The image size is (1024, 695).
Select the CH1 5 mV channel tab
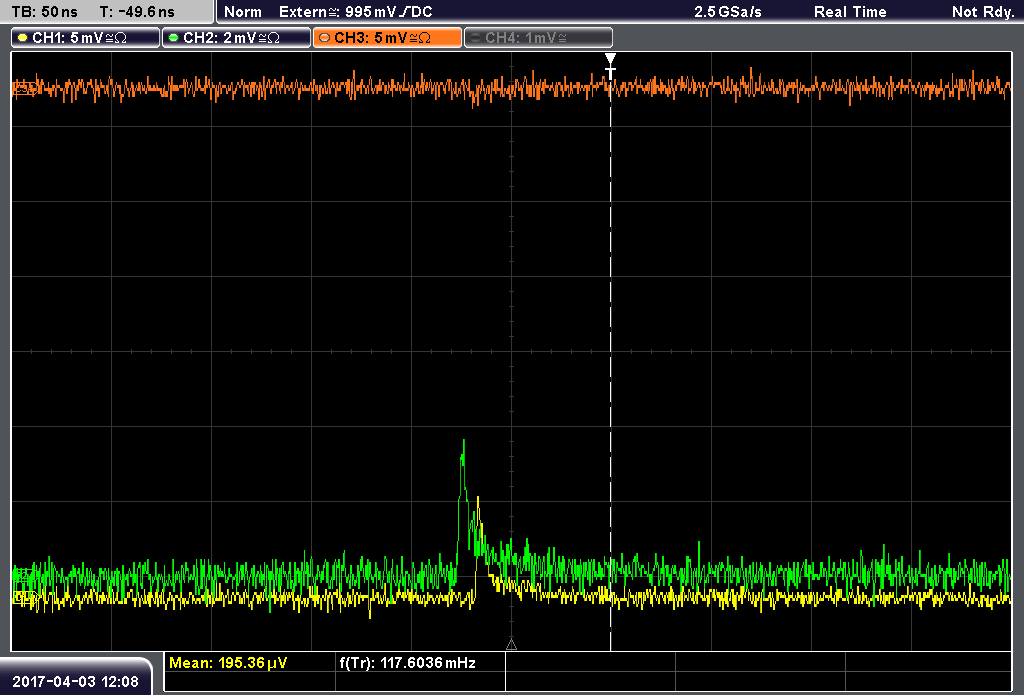coord(86,37)
